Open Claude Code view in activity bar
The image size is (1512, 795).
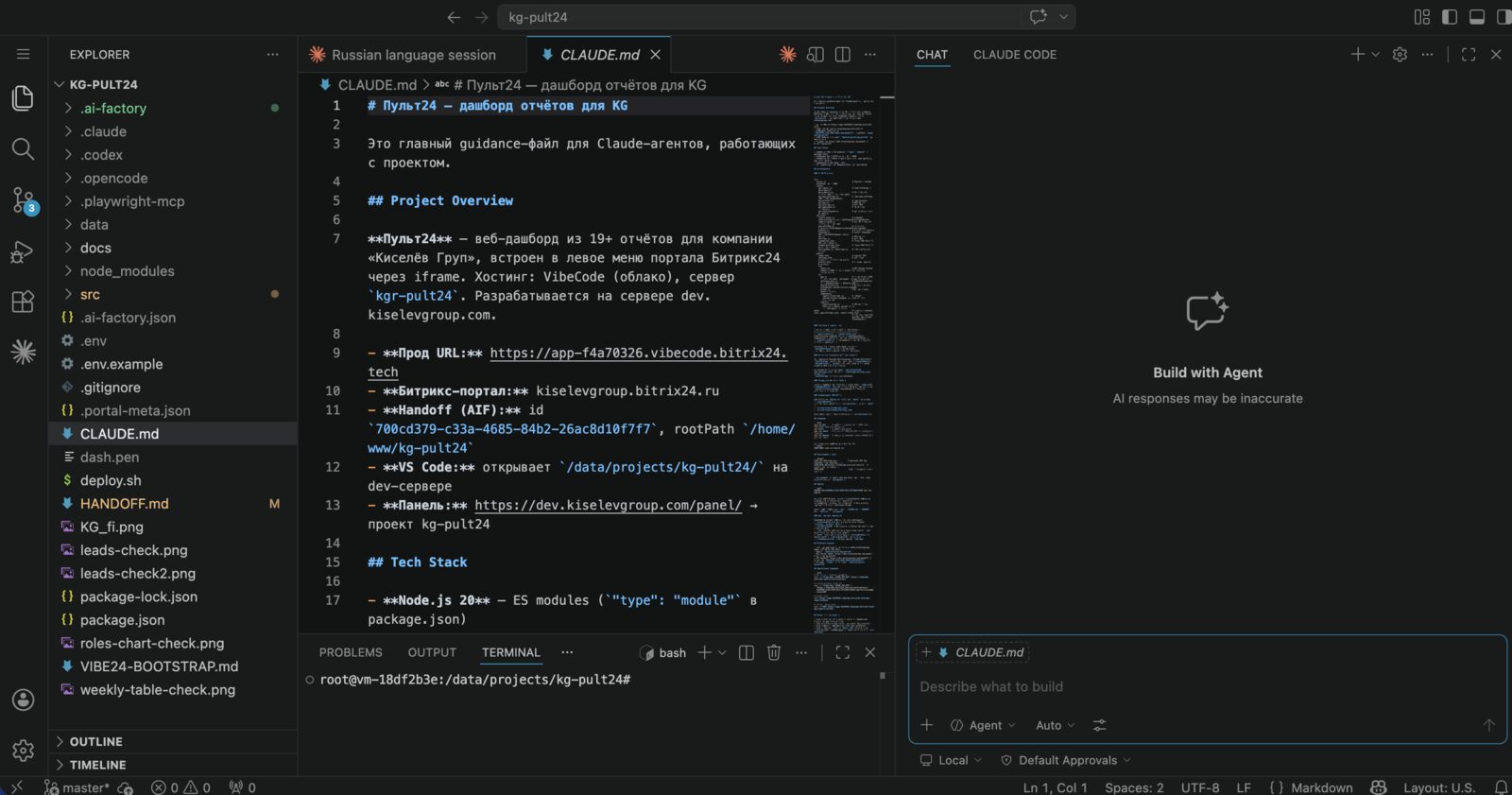pos(23,353)
